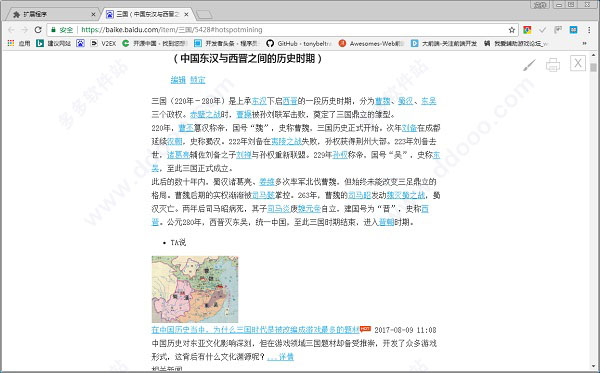Open the 曹操 link
This screenshot has height=373, width=600.
[x=244, y=114]
